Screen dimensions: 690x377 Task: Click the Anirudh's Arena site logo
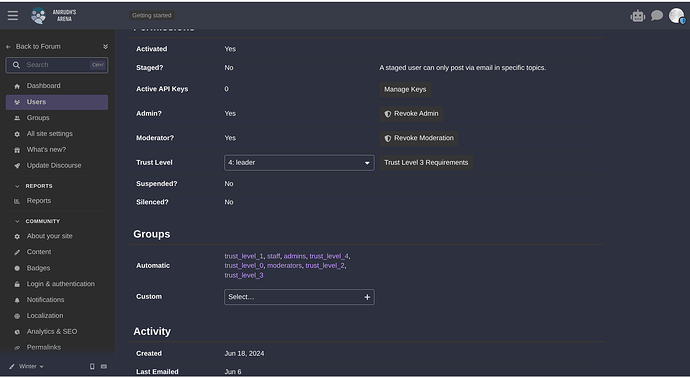tap(54, 16)
